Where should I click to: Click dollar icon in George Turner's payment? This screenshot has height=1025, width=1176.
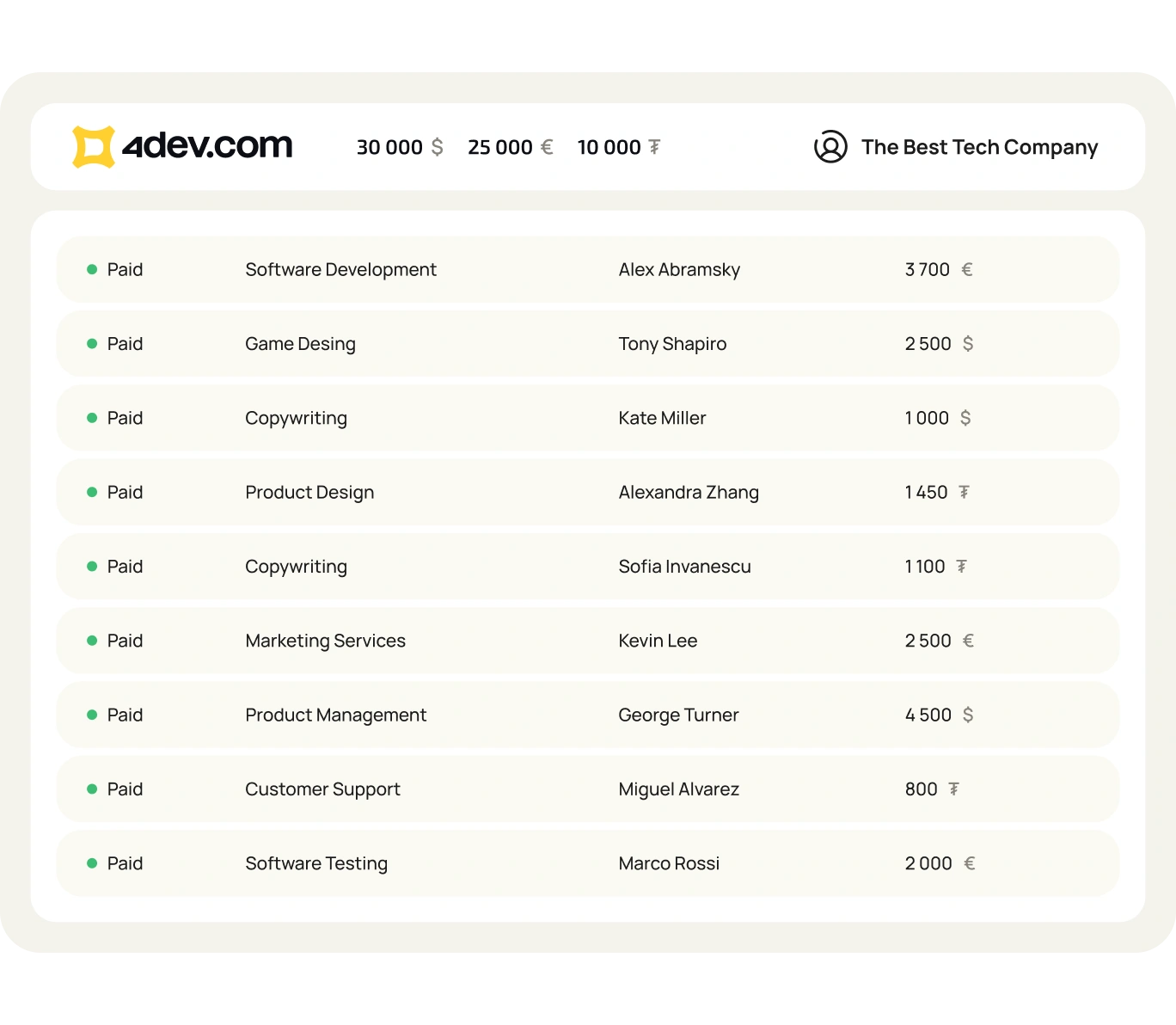pyautogui.click(x=968, y=715)
